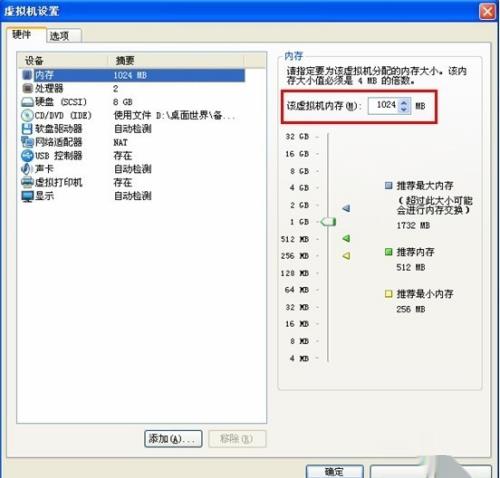The width and height of the screenshot is (500, 478).
Task: Click the 8 MB label on memory scale
Action: [x=299, y=341]
